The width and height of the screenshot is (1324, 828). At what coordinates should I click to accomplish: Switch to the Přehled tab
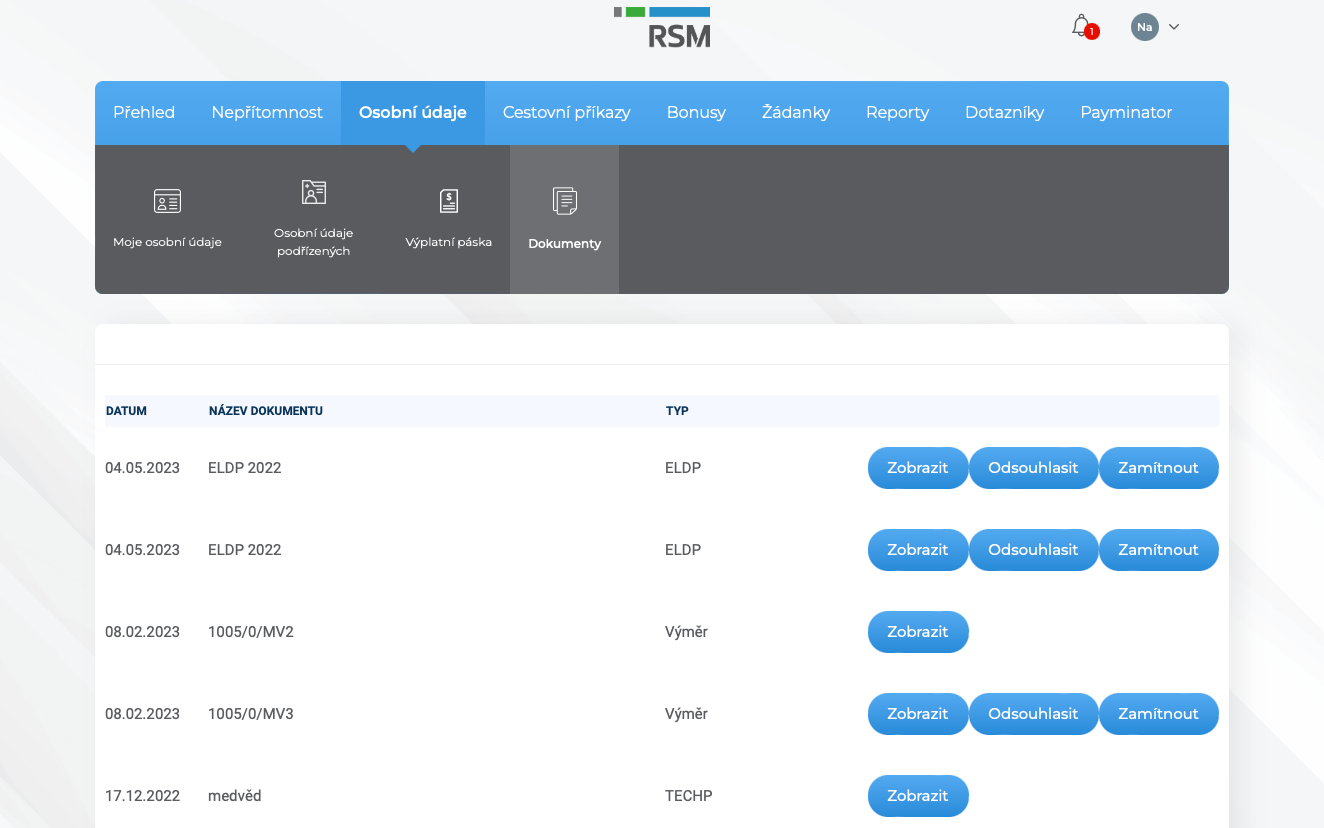tap(144, 113)
